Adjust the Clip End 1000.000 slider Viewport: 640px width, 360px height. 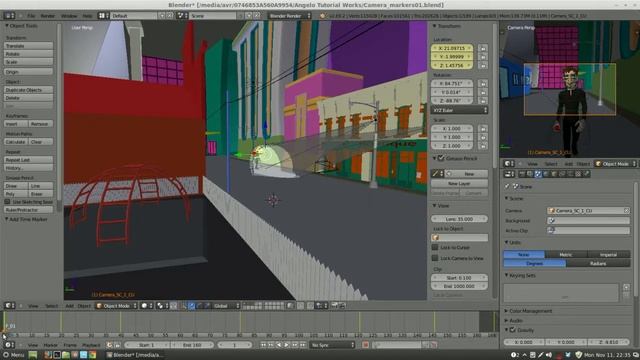pos(459,287)
